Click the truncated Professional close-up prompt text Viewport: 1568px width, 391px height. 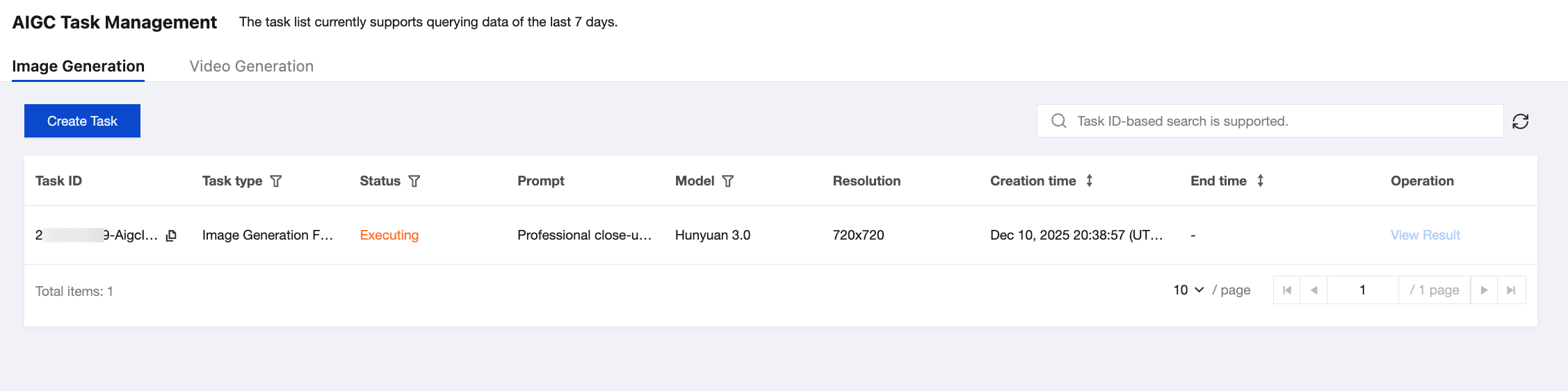[584, 235]
